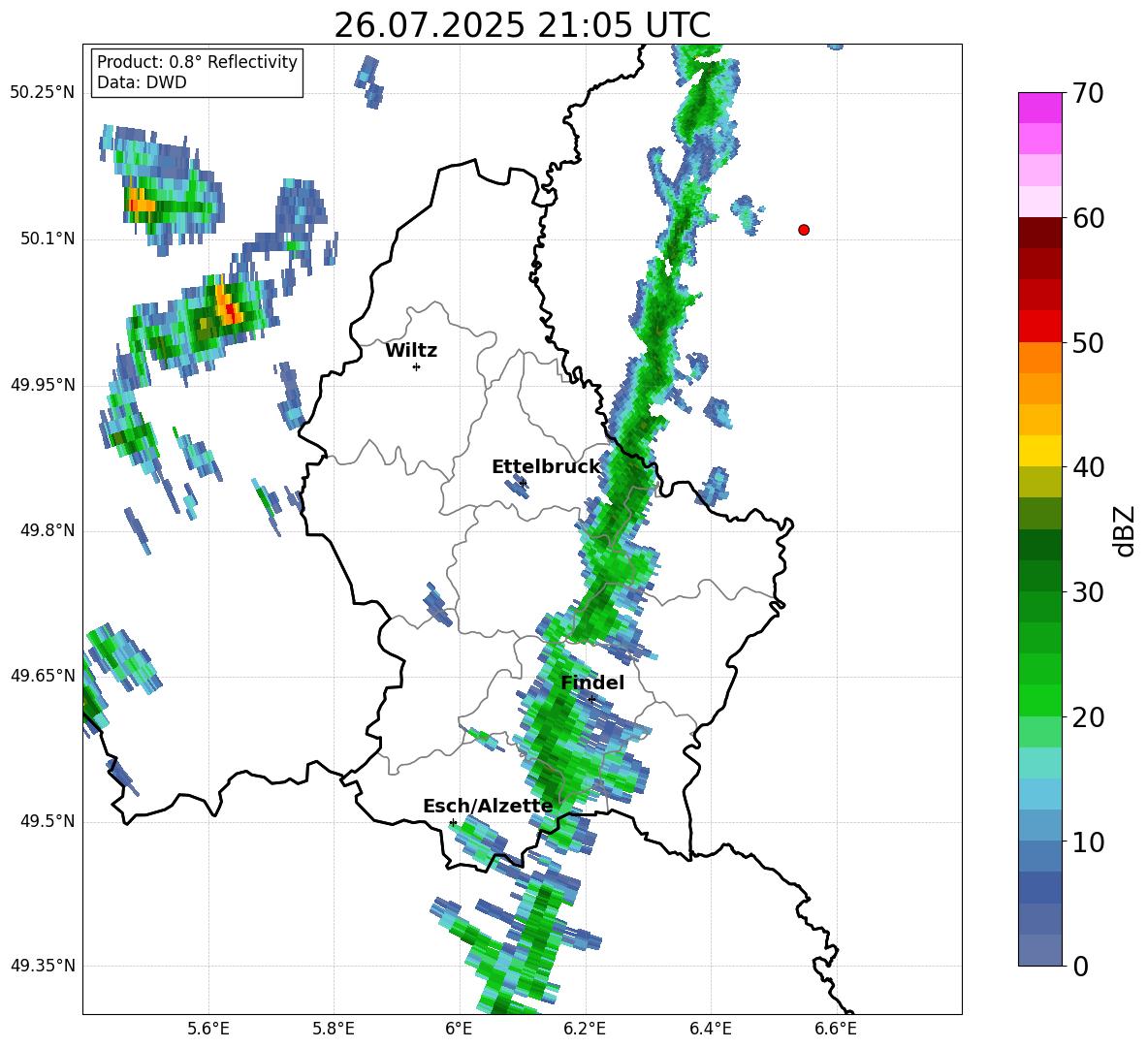This screenshot has width=1148, height=1048.
Task: Click the colorbar label 50
Action: [1088, 343]
